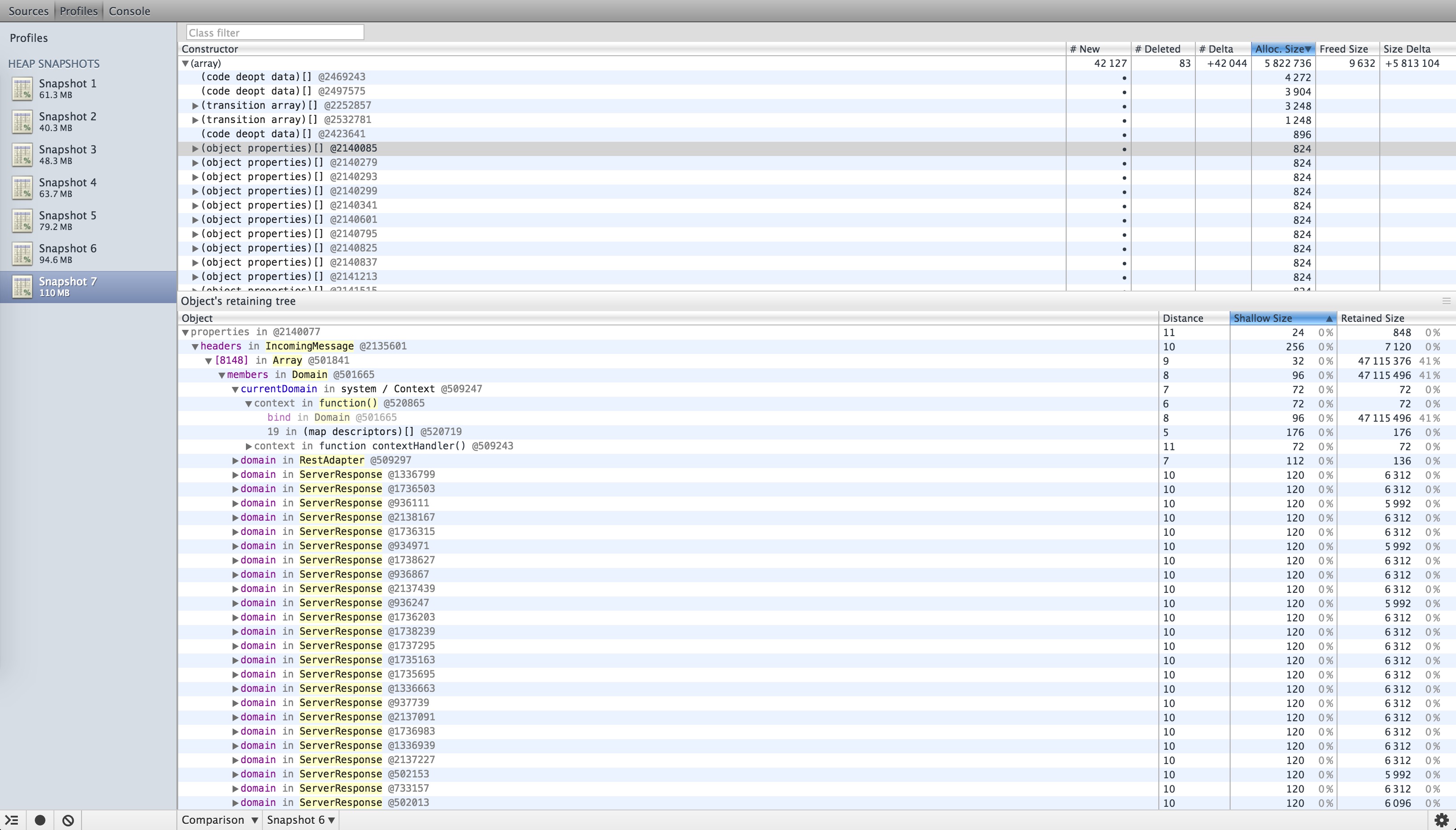
Task: Click the show console drawer icon
Action: coord(12,820)
